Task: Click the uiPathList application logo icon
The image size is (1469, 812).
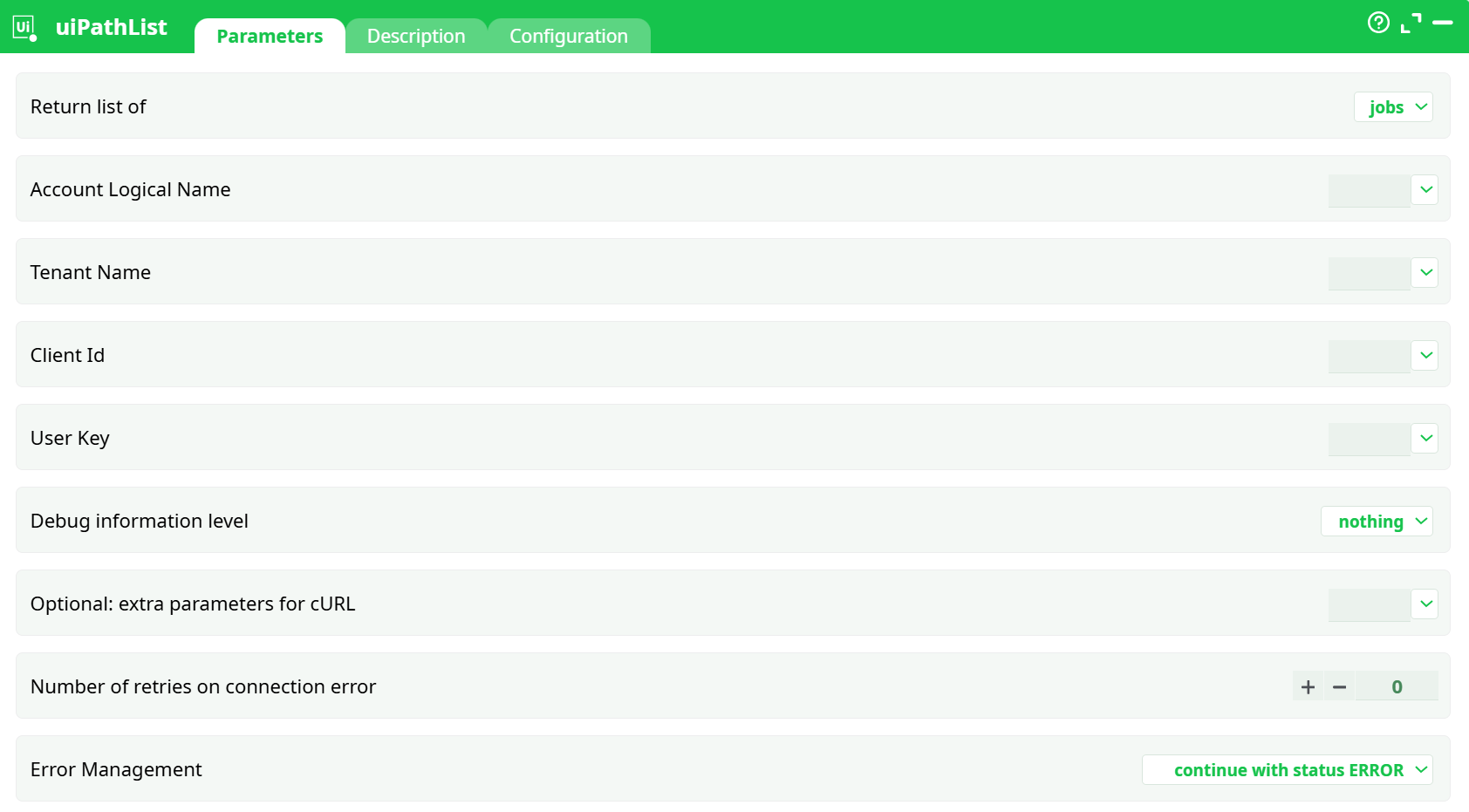Action: 24,27
